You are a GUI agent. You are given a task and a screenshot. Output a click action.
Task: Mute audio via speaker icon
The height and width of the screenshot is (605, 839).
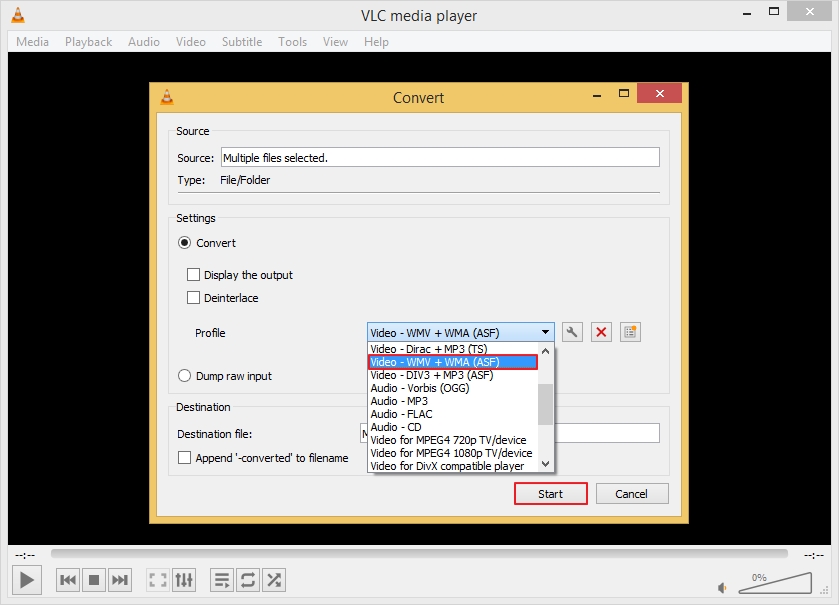click(x=722, y=588)
